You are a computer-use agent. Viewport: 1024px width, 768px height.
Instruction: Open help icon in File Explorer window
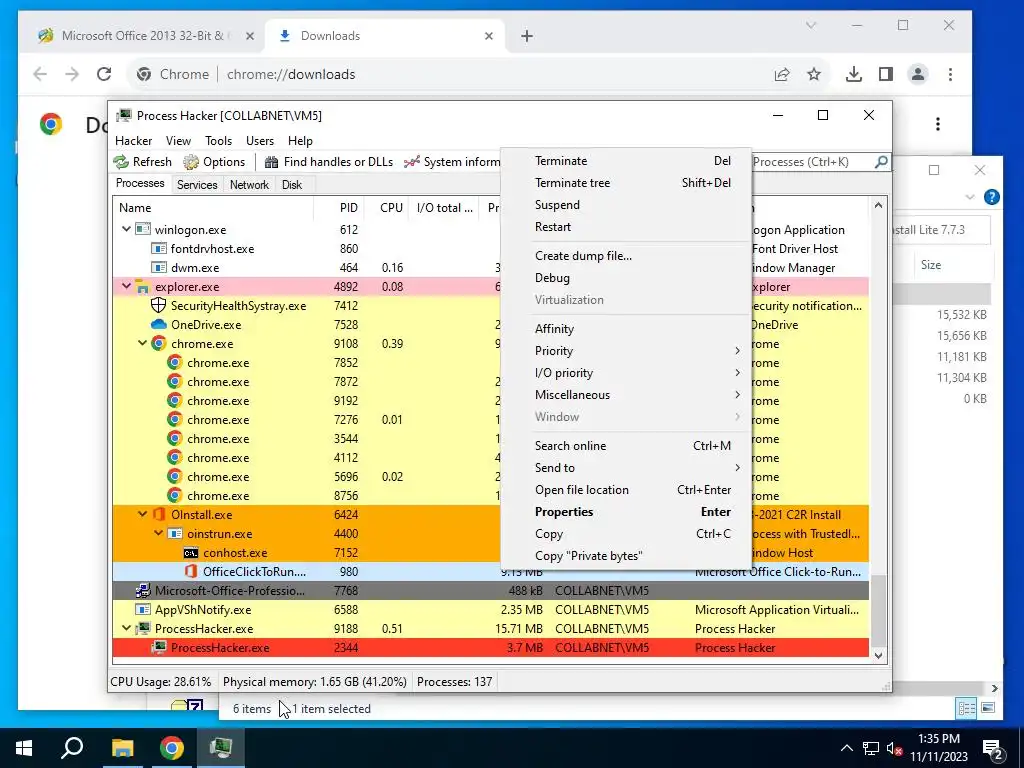point(991,197)
